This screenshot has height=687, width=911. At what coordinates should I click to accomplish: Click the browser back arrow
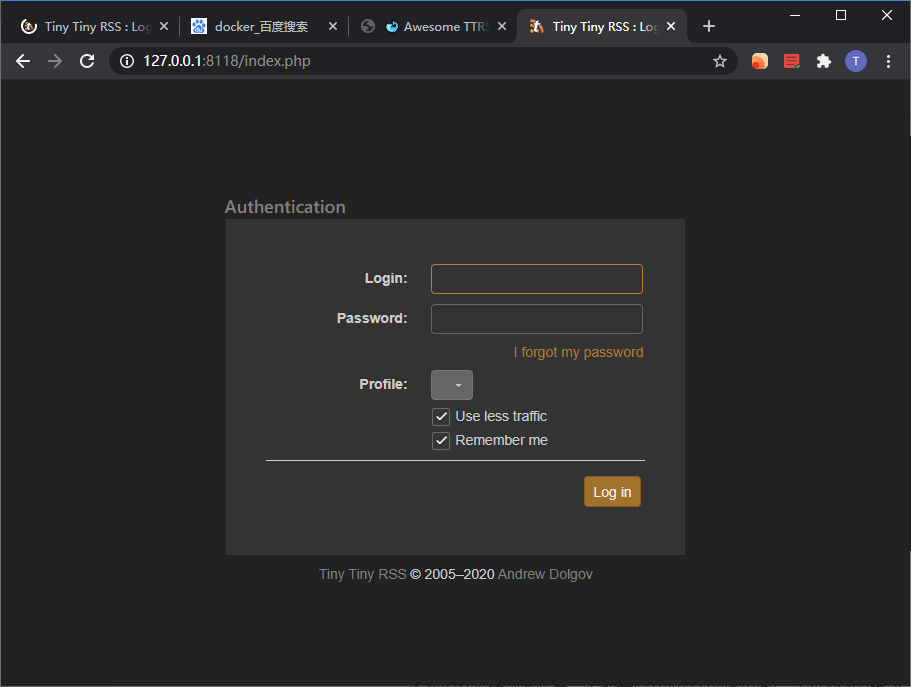click(x=23, y=62)
